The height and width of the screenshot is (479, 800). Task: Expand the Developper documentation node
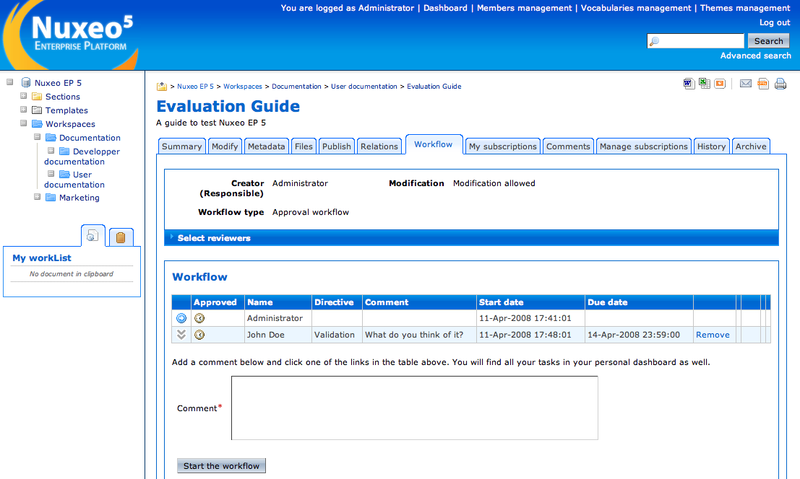pyautogui.click(x=51, y=150)
